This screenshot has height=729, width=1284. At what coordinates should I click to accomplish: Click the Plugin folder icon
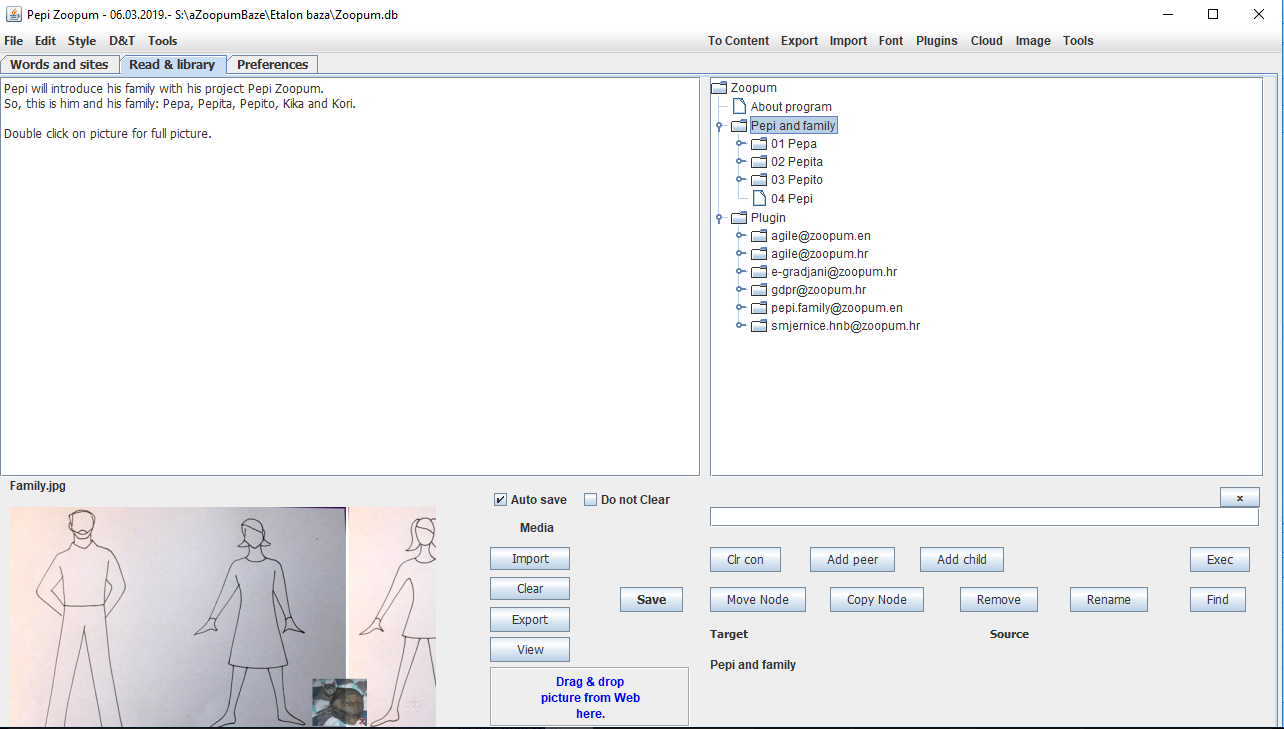tap(739, 218)
